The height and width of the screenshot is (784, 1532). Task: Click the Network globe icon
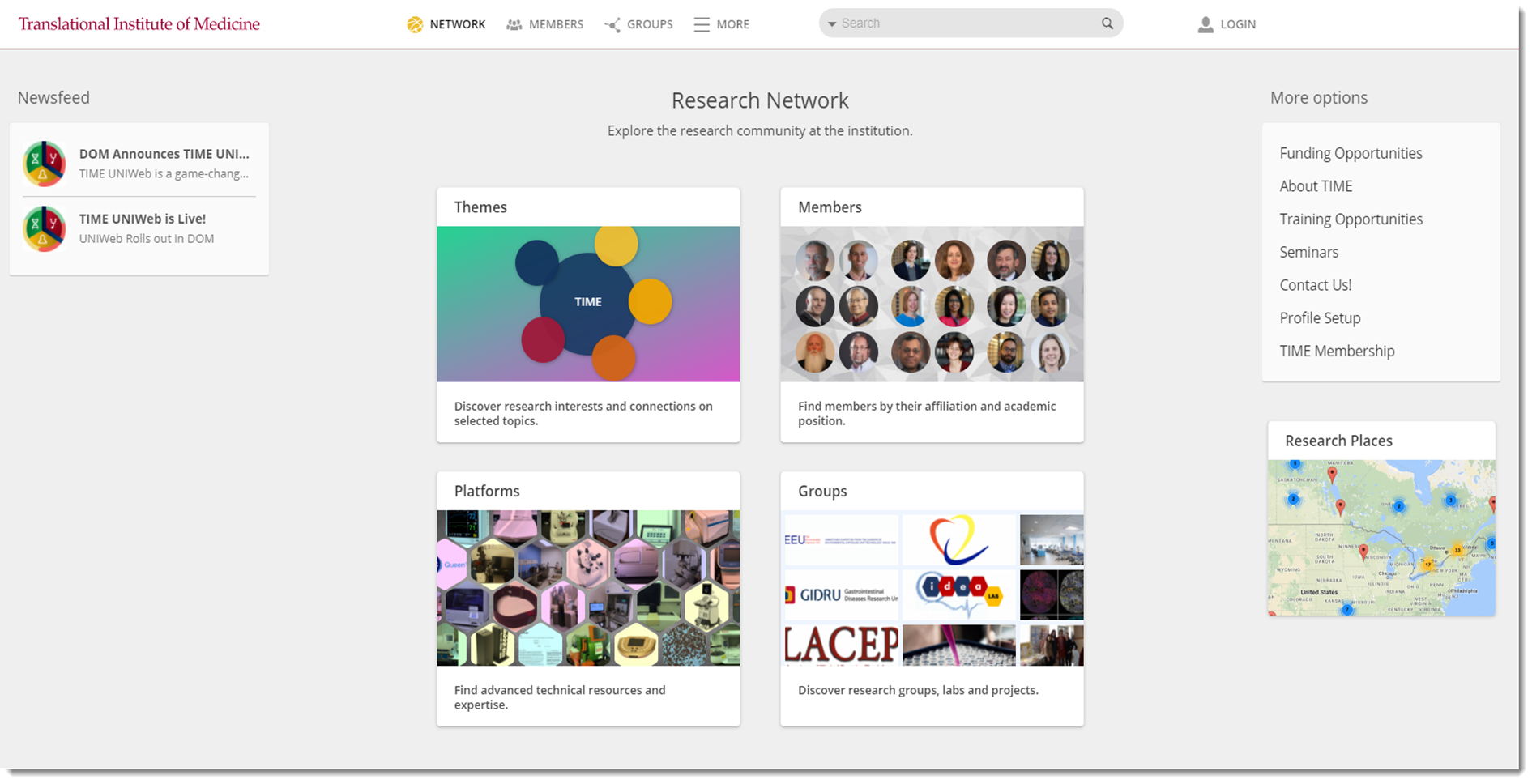tap(415, 25)
